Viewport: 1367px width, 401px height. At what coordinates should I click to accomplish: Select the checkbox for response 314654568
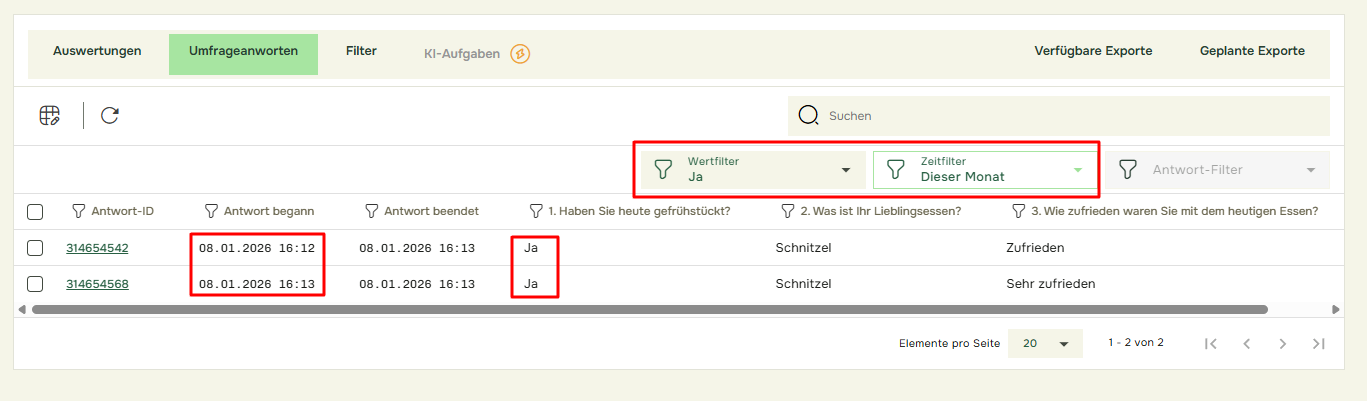(x=35, y=284)
